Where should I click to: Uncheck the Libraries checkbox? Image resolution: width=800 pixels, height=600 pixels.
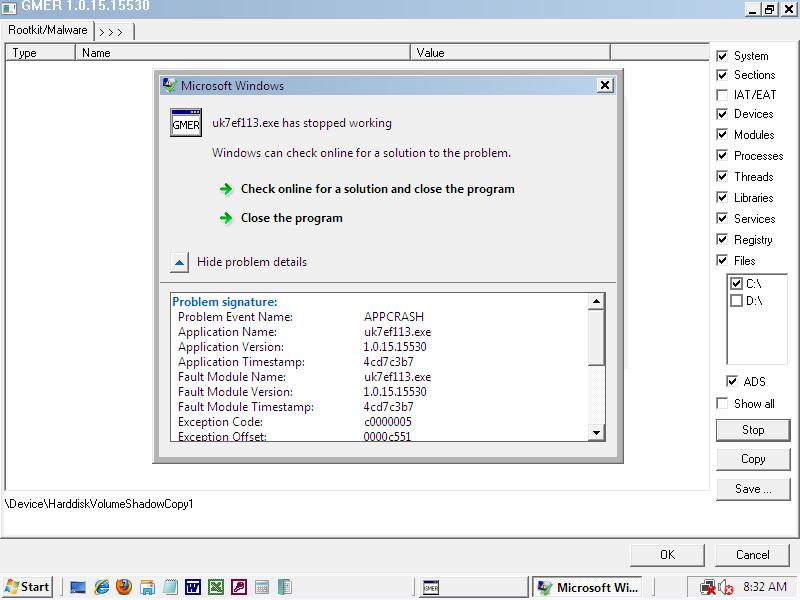pos(722,197)
